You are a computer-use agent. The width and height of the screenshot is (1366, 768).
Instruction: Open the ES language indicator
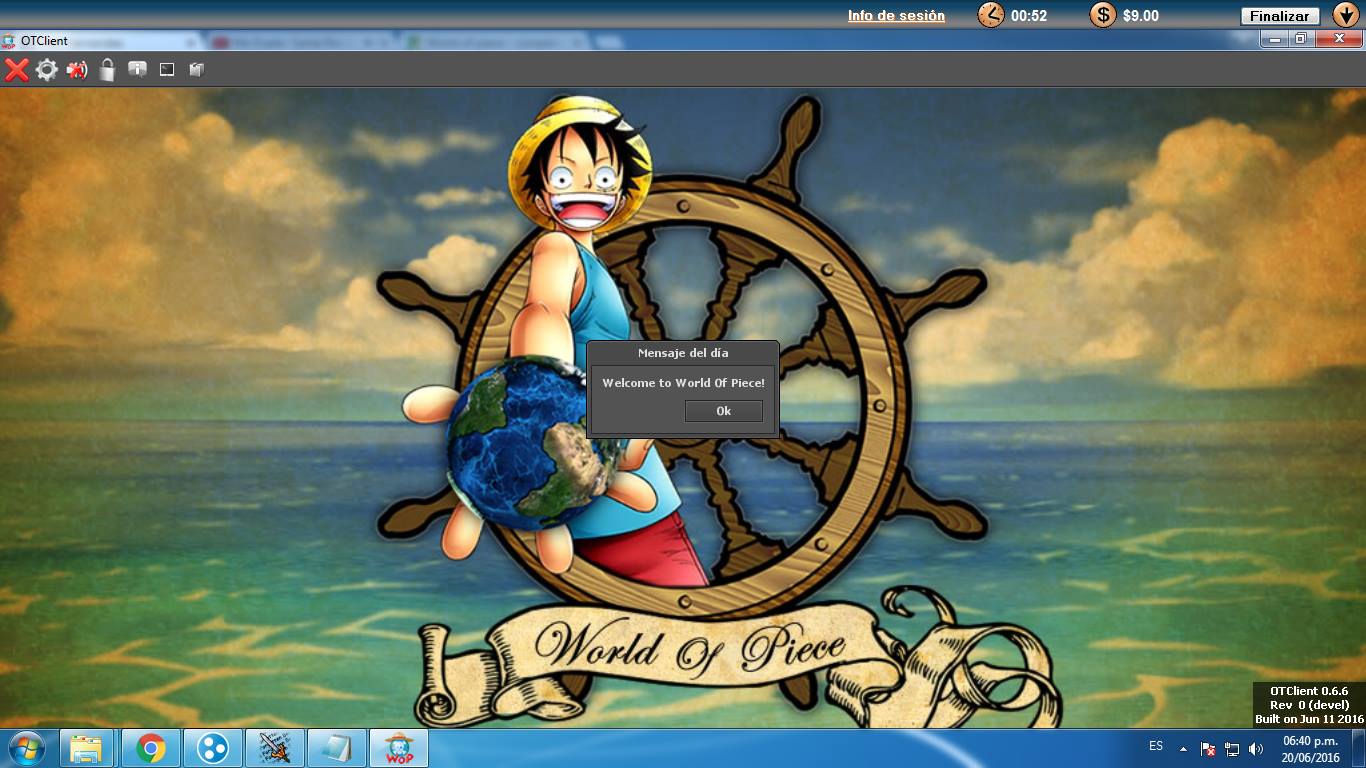tap(1156, 746)
